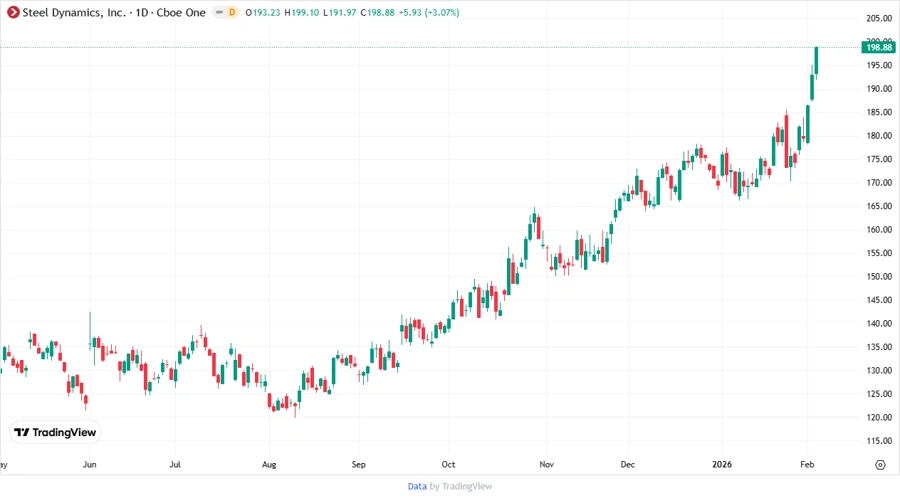Viewport: 900px width, 498px height.
Task: Click the 150.00 price axis label
Action: [x=879, y=277]
